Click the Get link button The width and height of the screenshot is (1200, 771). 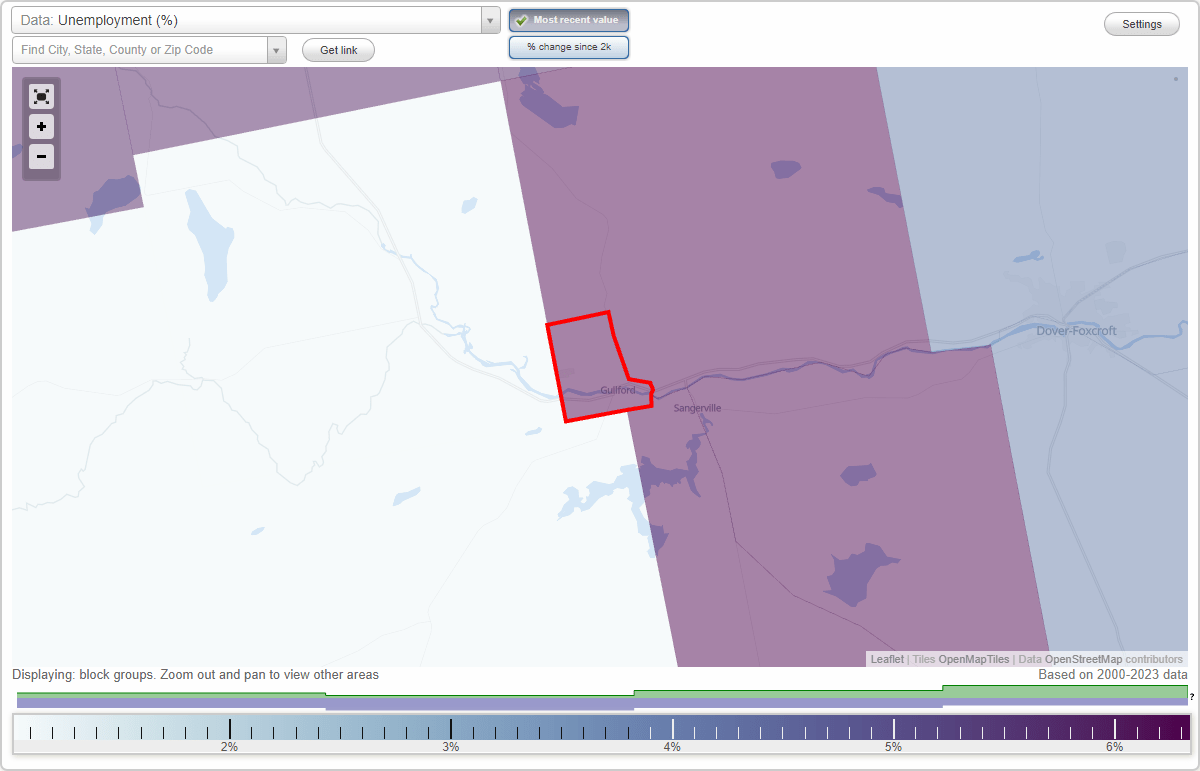[337, 50]
